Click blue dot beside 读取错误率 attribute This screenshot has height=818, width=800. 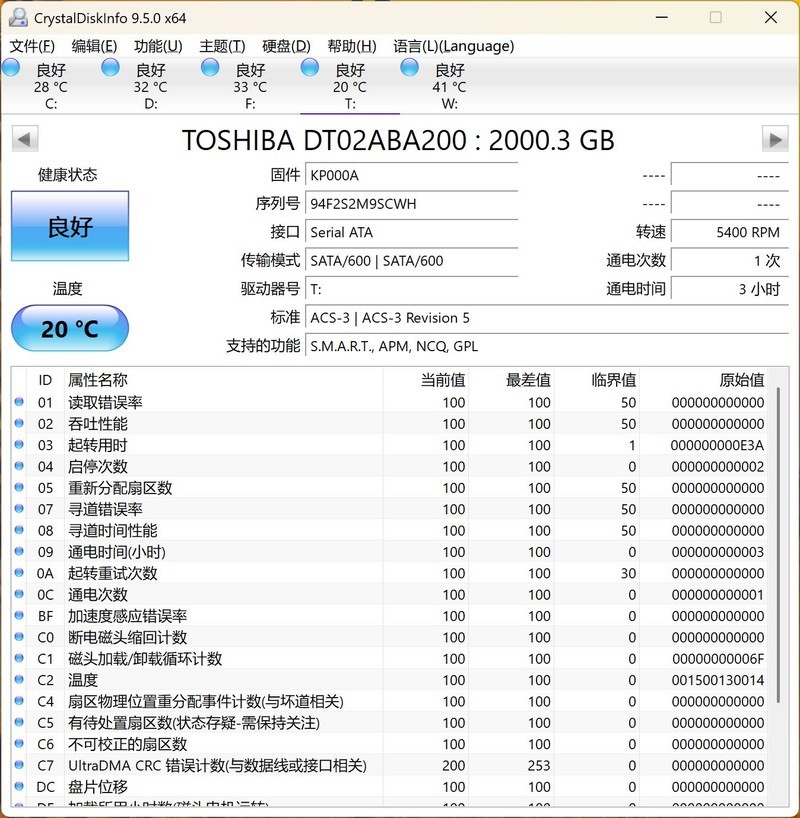16,402
